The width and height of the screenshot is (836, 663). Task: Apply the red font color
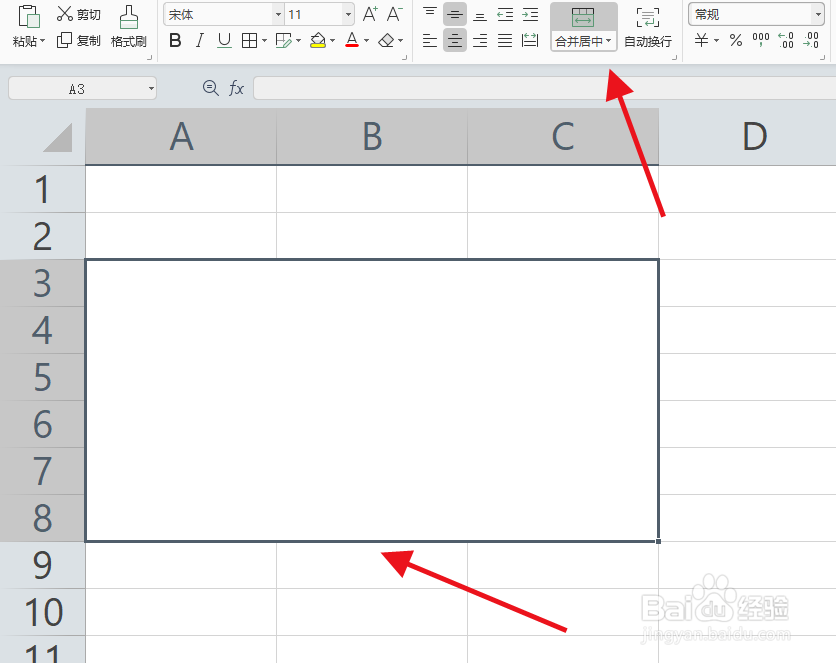click(x=352, y=41)
